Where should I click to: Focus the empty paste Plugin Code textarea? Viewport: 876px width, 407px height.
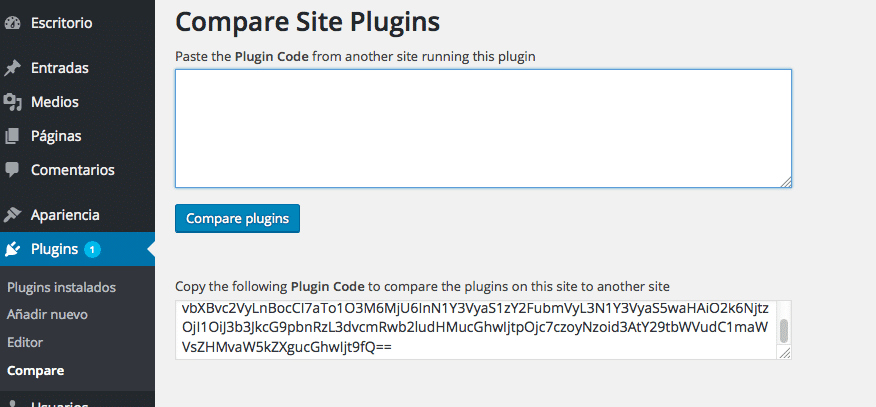(x=483, y=128)
